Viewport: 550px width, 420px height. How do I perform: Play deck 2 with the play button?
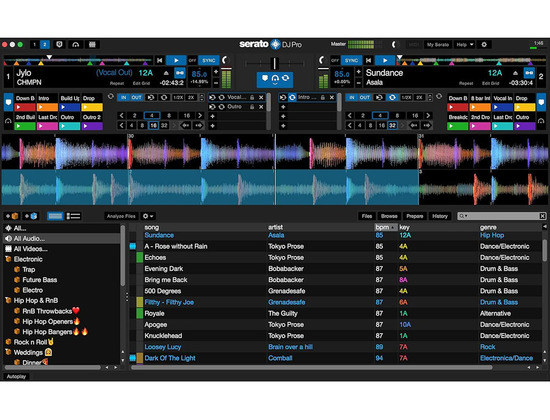(x=385, y=60)
